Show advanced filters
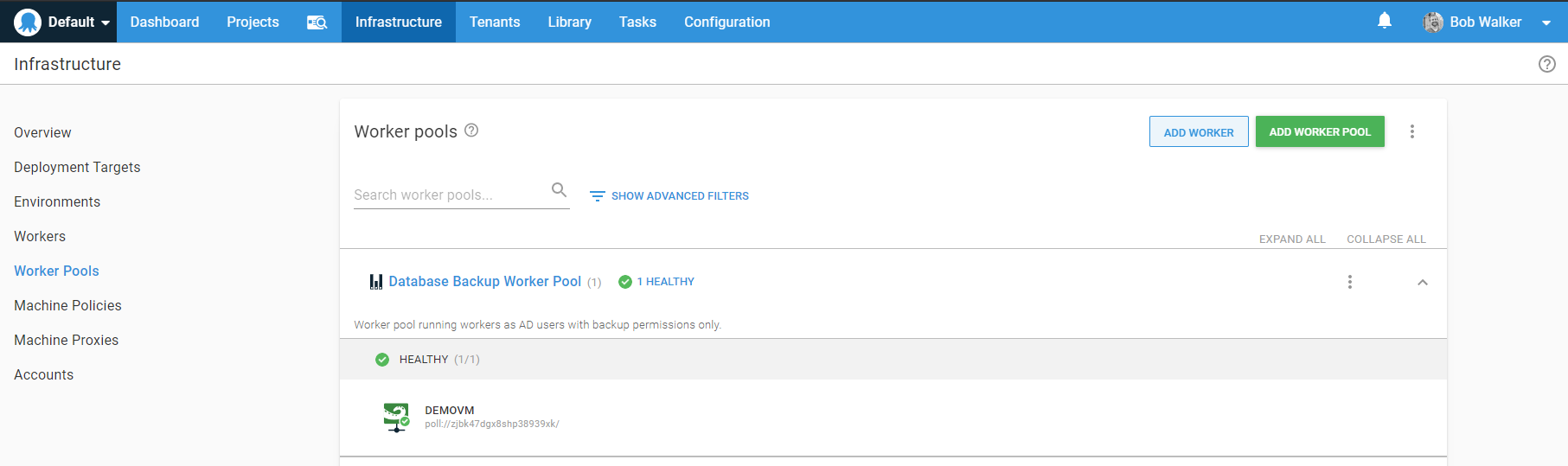Screen dimensions: 1568x466 [x=669, y=196]
